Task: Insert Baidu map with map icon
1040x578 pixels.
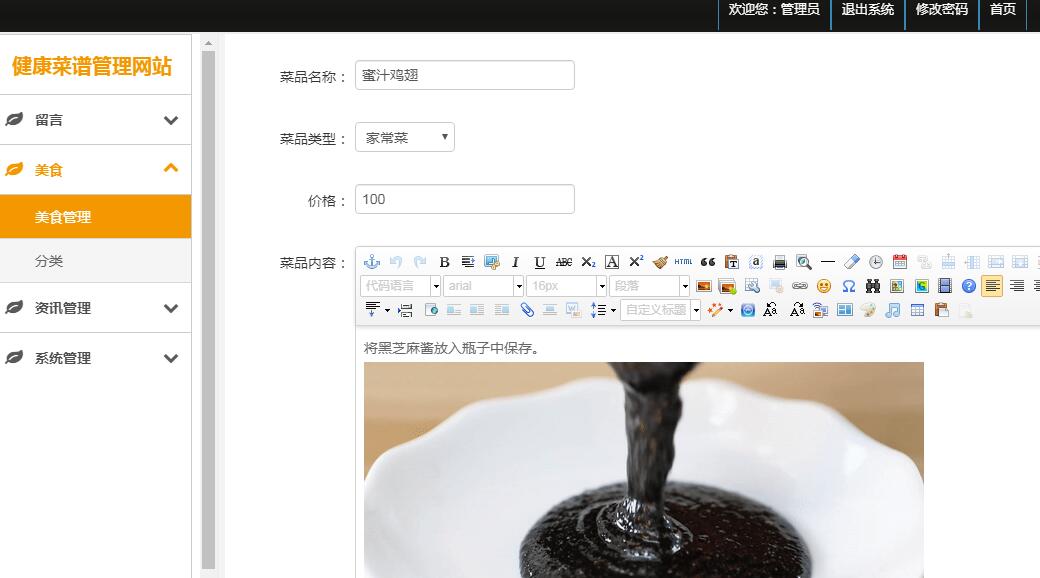Action: 897,286
